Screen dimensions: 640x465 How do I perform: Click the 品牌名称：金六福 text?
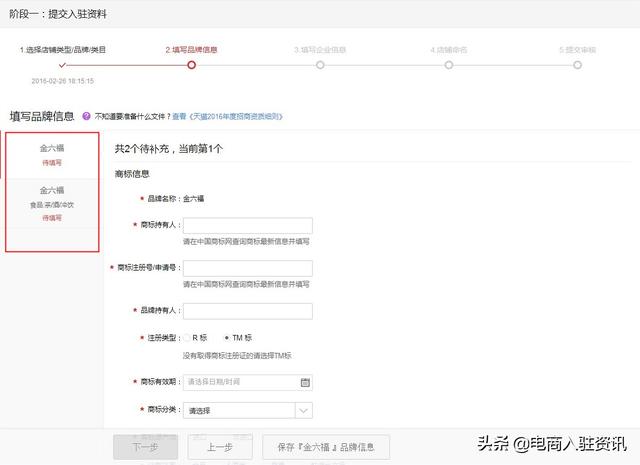(176, 199)
